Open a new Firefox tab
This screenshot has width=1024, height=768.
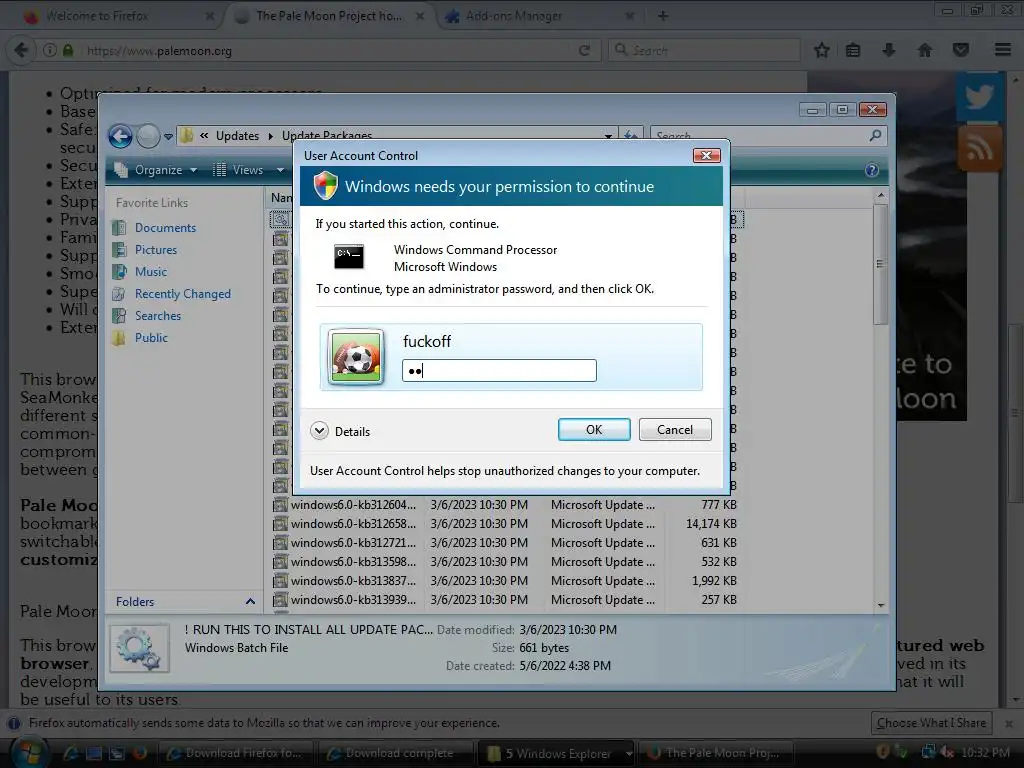coord(663,16)
